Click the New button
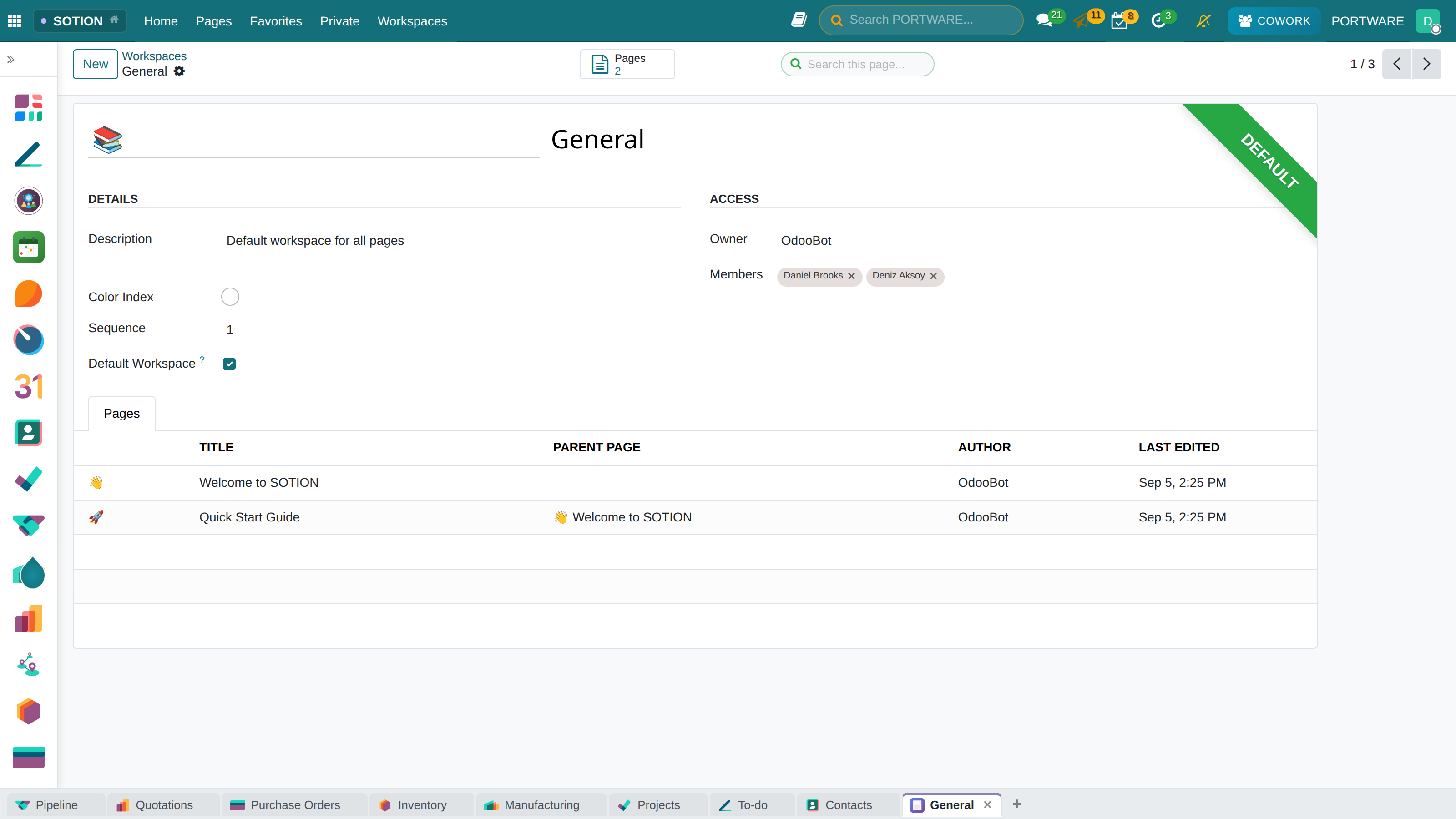 point(96,64)
